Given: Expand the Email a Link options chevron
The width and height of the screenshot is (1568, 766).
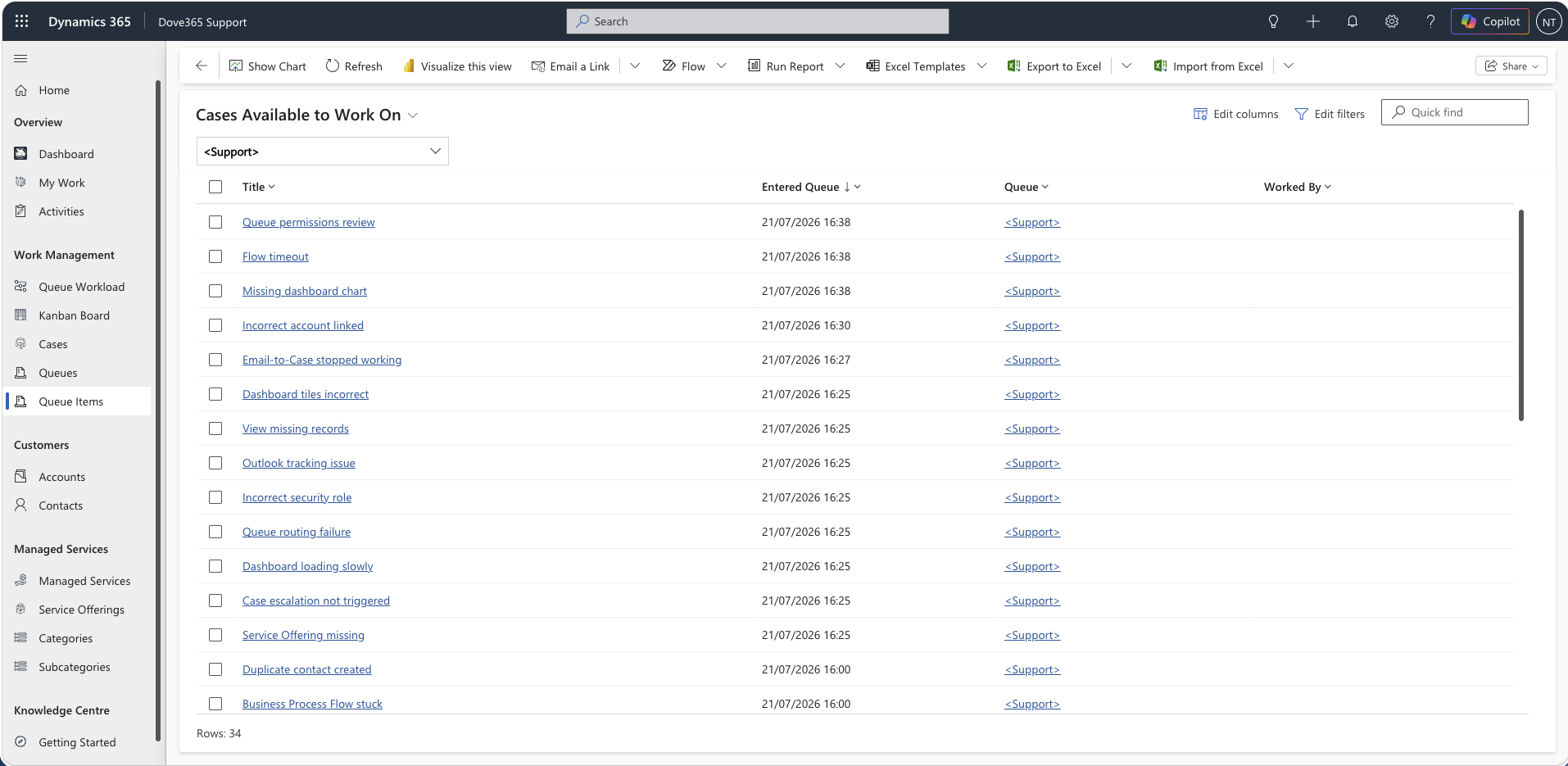Looking at the screenshot, I should [635, 66].
